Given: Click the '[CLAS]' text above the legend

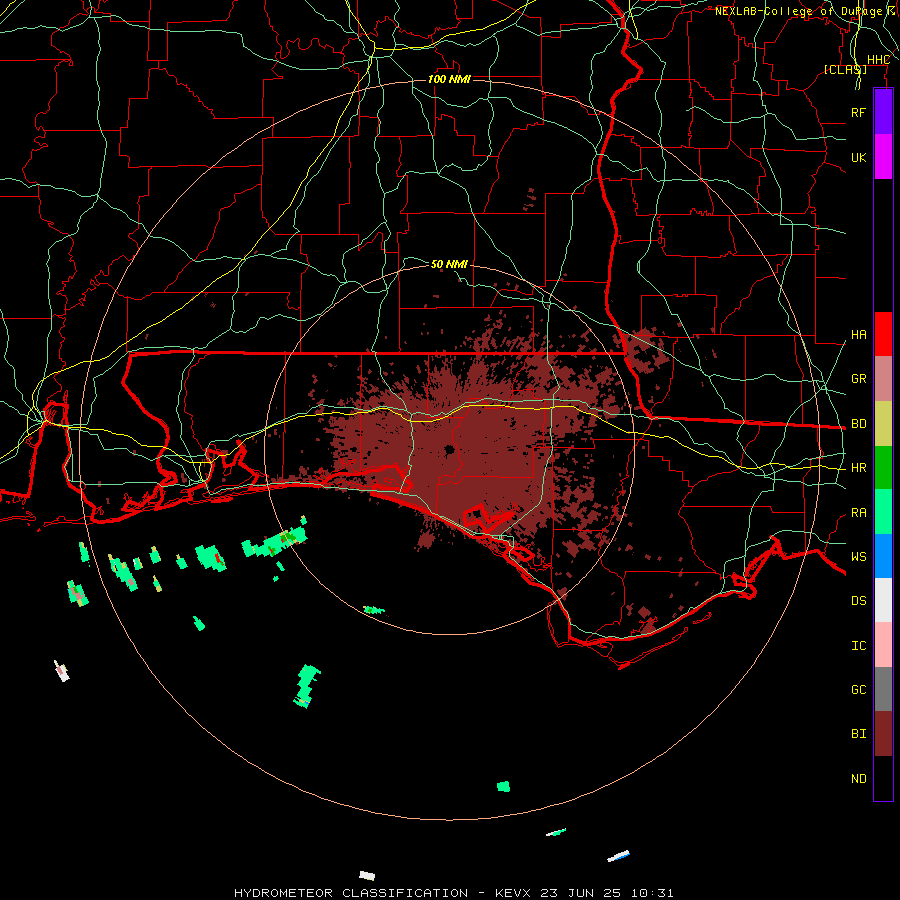Looking at the screenshot, I should pyautogui.click(x=845, y=70).
